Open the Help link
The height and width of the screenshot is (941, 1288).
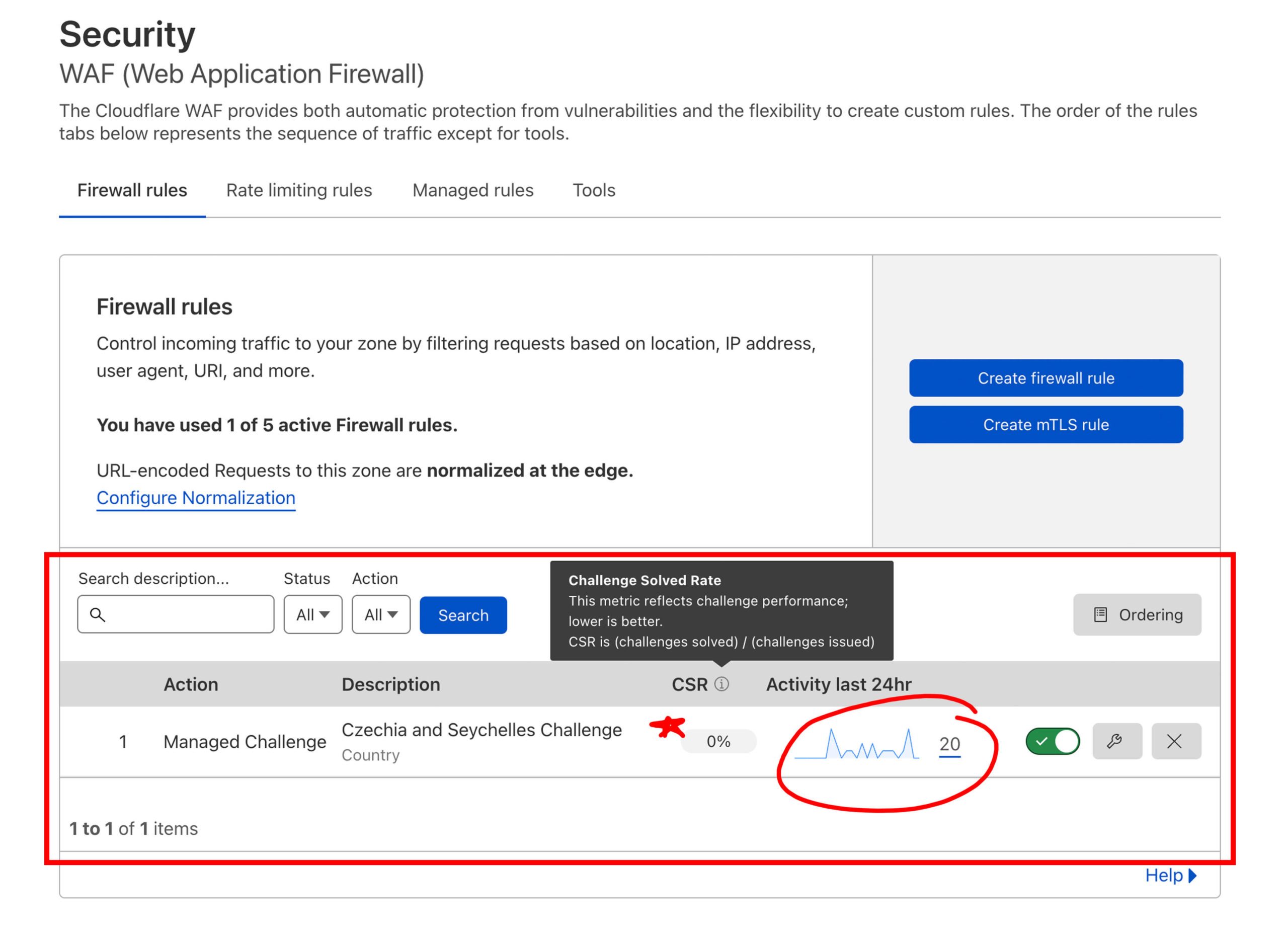[1171, 875]
